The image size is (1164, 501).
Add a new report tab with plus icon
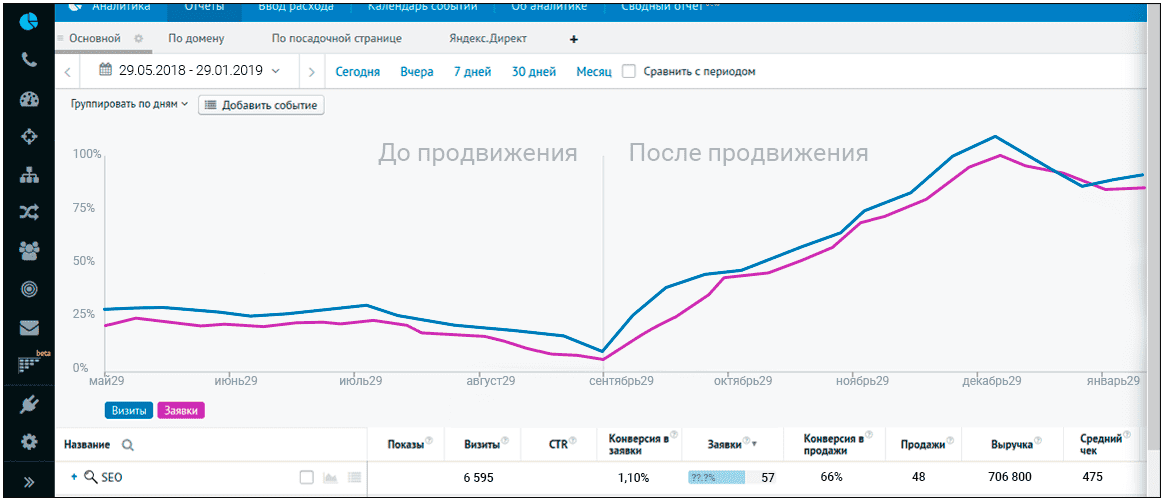[x=573, y=39]
